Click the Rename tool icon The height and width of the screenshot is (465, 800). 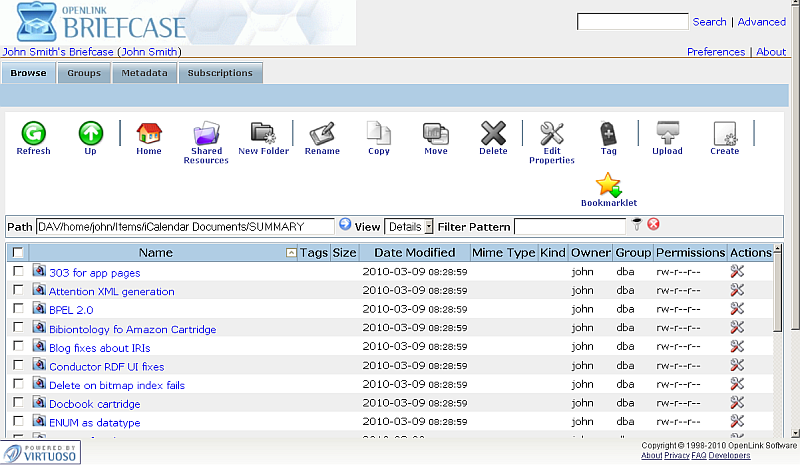321,133
